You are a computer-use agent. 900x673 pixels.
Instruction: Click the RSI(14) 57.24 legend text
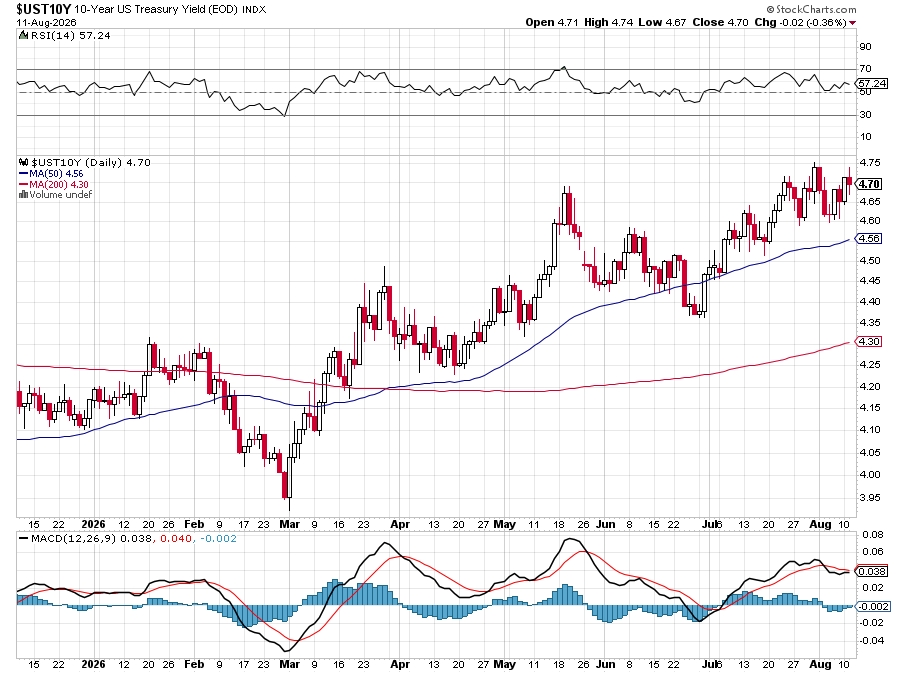[x=69, y=36]
